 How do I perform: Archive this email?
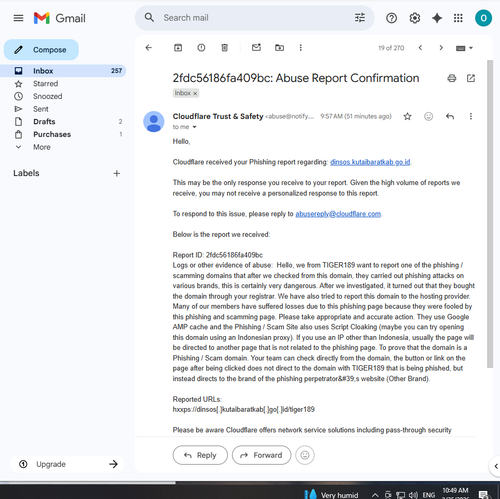click(x=178, y=48)
